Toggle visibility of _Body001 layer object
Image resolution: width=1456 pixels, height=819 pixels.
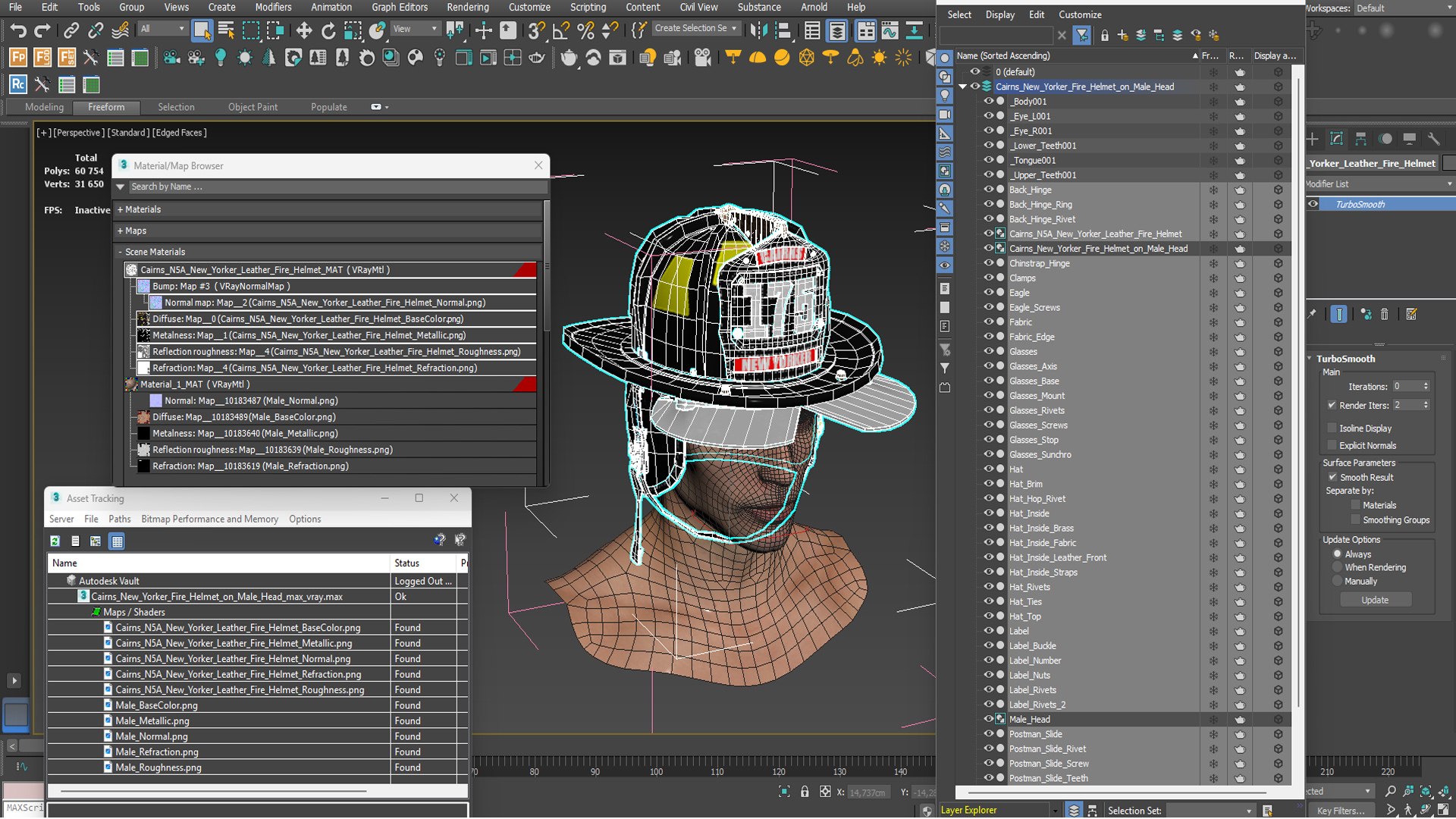click(988, 101)
